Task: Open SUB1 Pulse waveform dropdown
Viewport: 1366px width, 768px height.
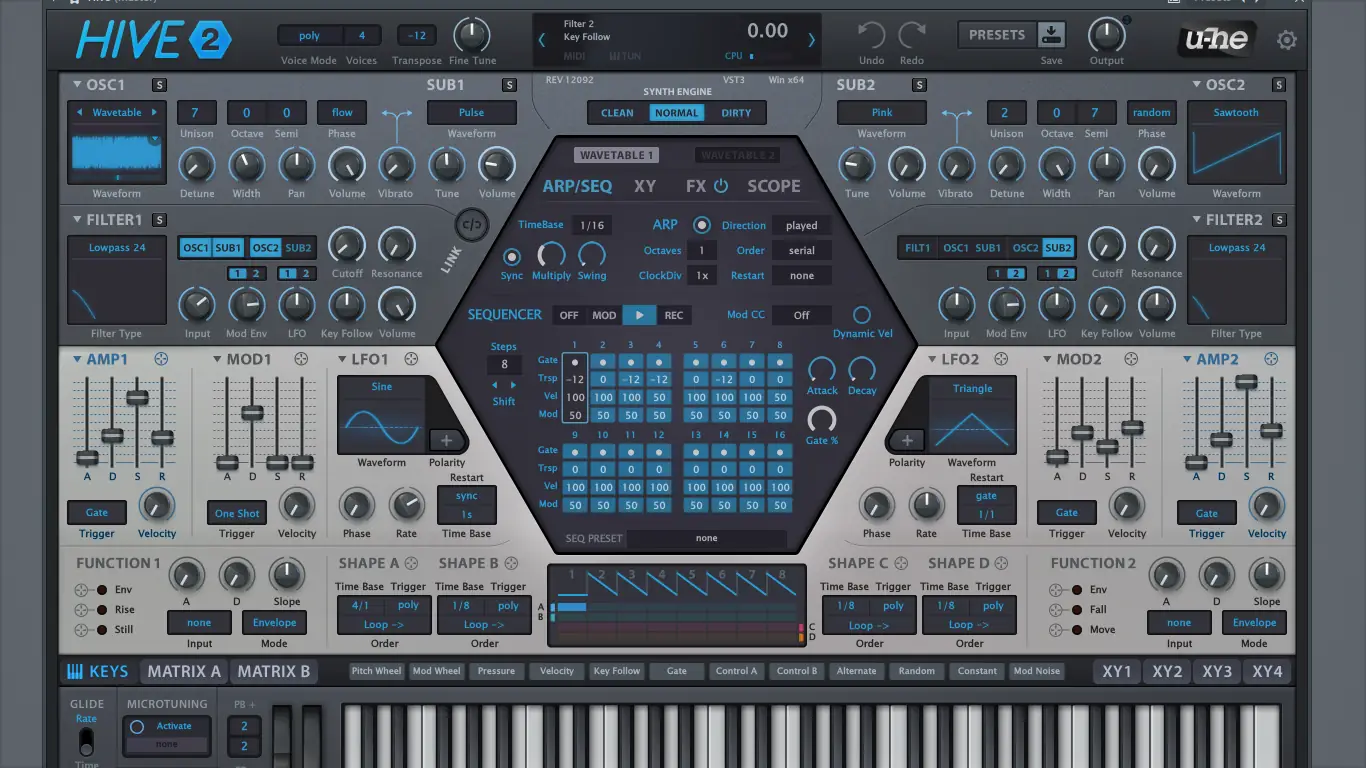Action: [472, 113]
